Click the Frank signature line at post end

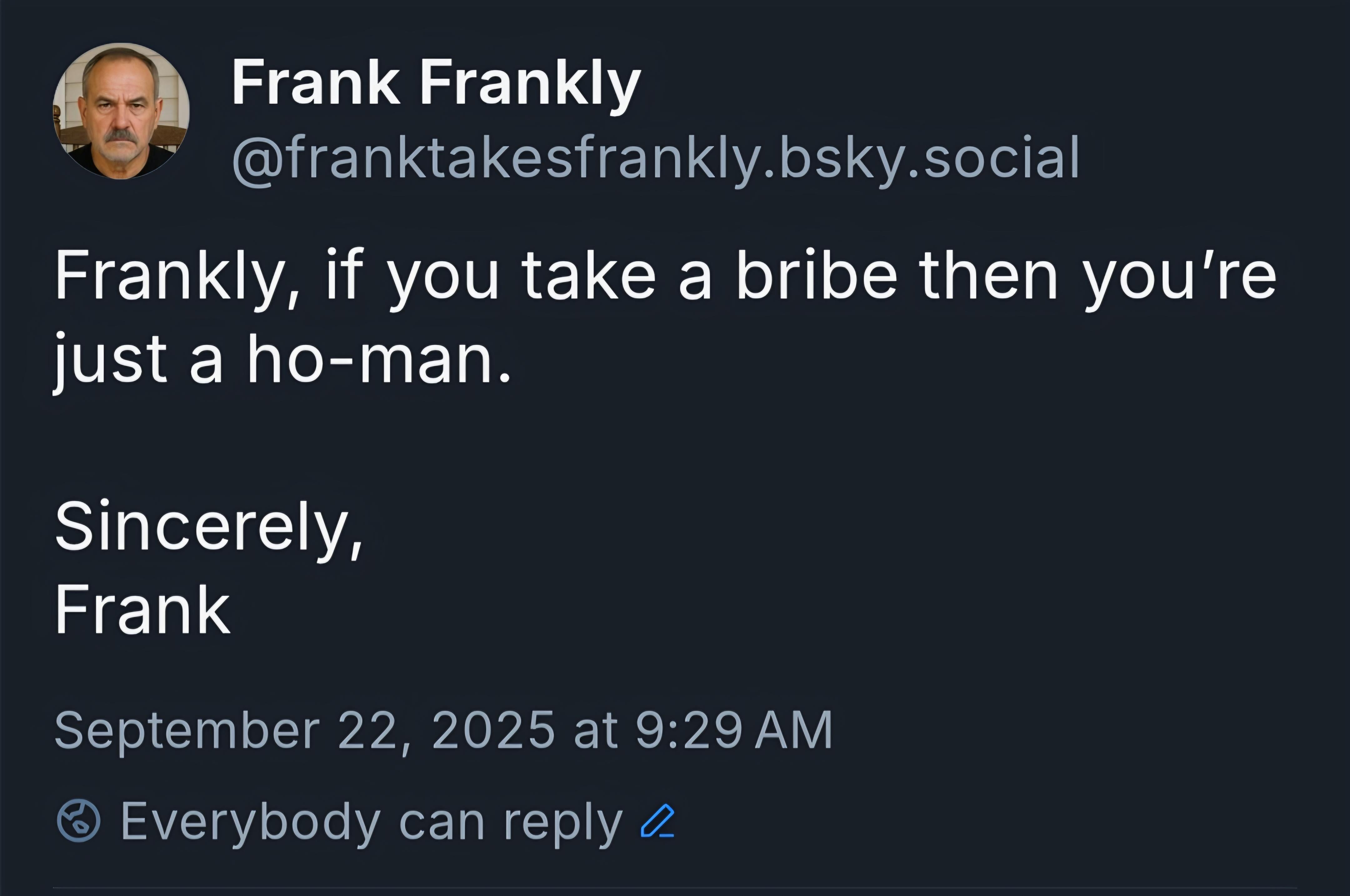click(x=143, y=610)
